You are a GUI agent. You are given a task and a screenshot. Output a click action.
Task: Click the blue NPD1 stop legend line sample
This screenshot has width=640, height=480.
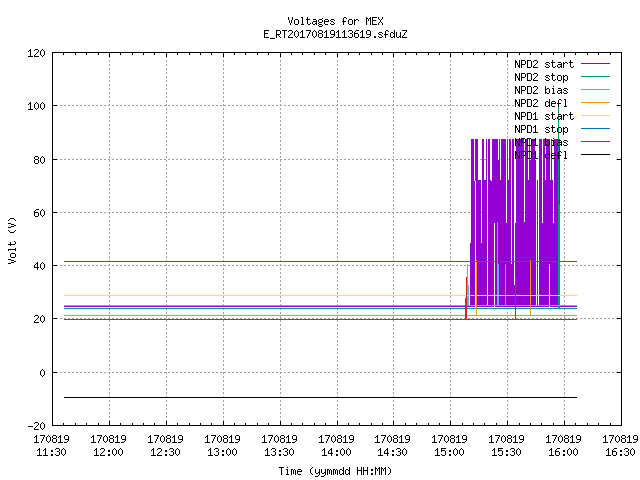coord(595,129)
